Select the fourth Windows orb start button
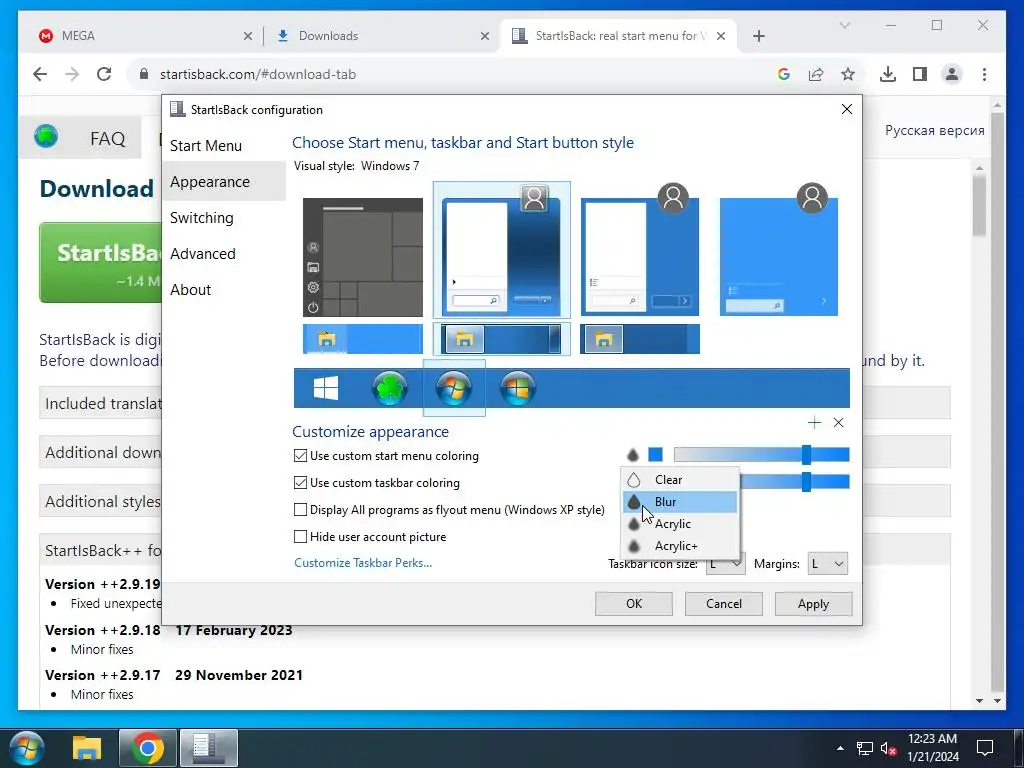 (518, 388)
